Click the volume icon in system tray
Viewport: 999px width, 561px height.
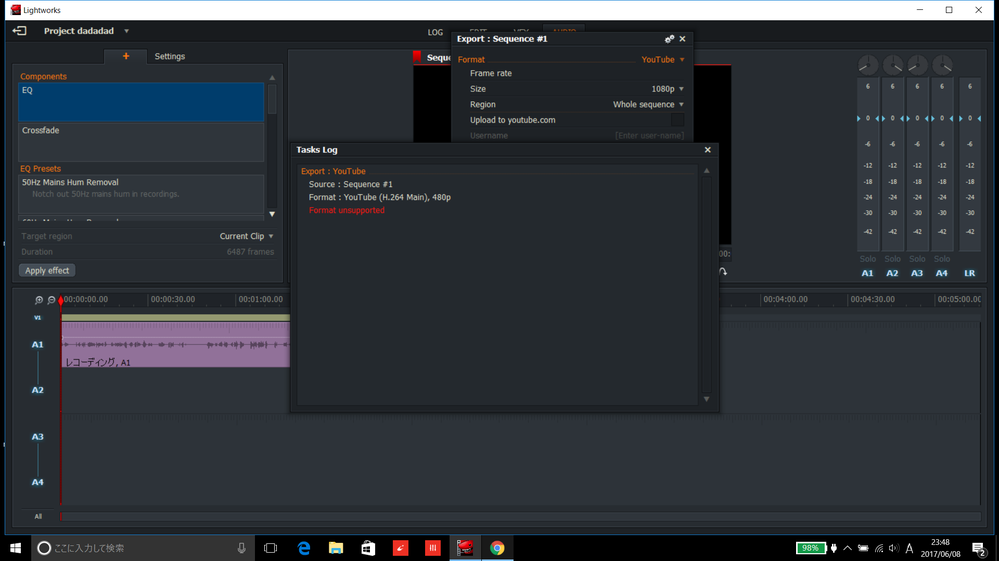(x=894, y=548)
